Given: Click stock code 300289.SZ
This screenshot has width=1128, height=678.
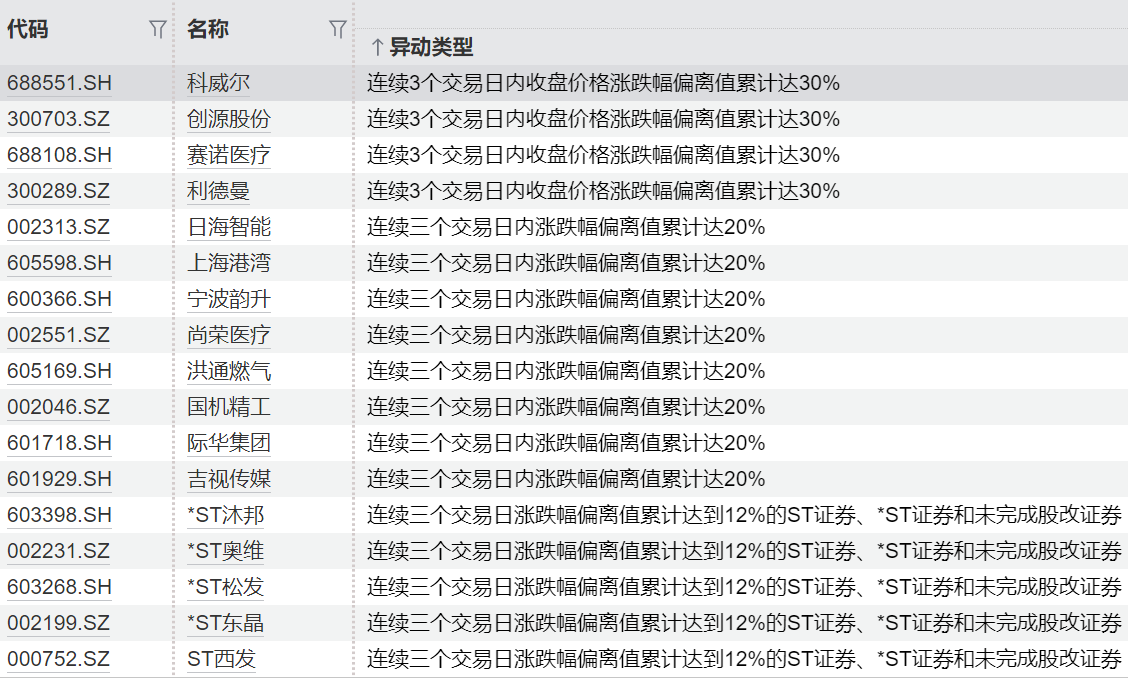Looking at the screenshot, I should [x=58, y=191].
